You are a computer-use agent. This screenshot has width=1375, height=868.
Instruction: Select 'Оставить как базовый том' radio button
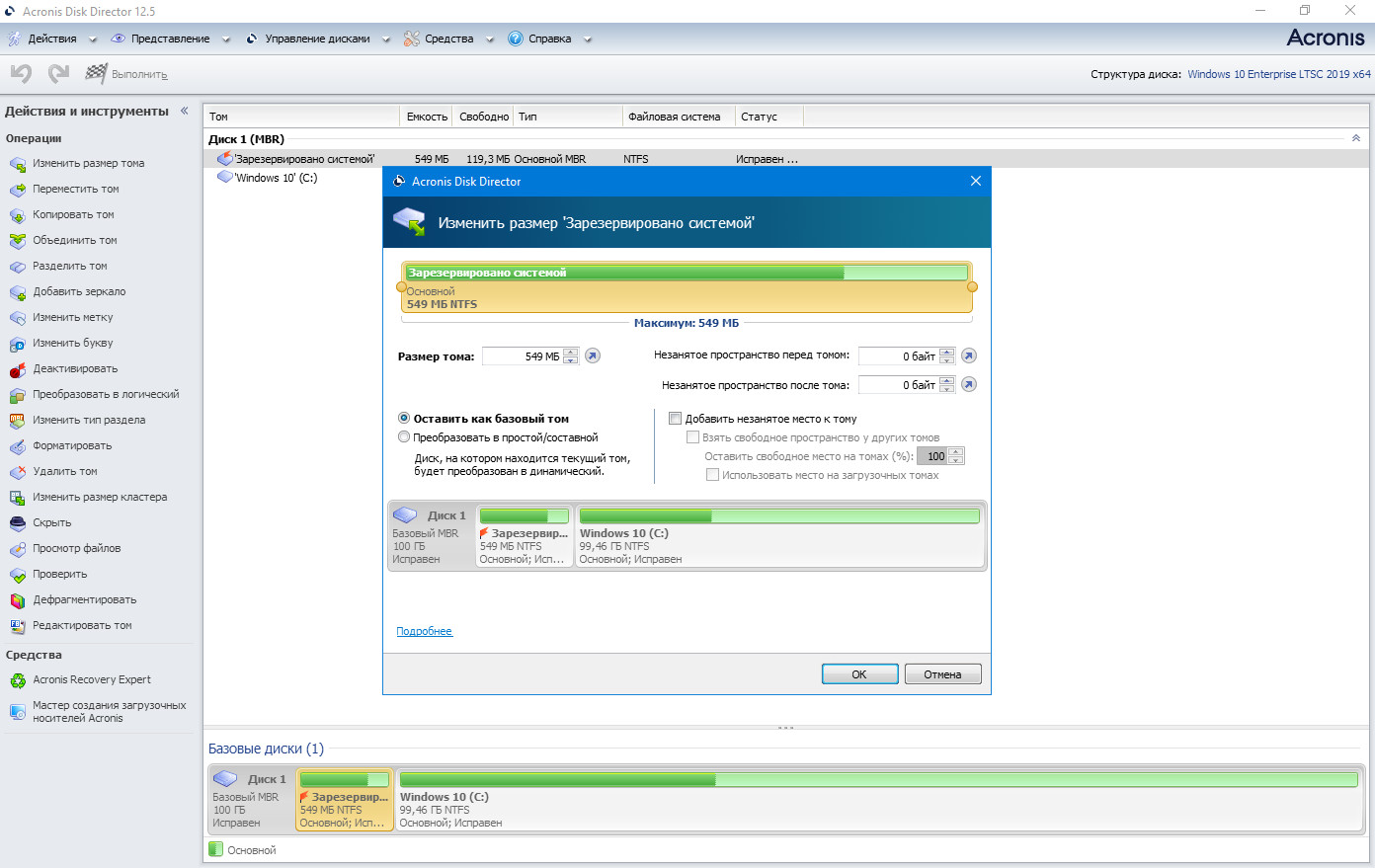pyautogui.click(x=404, y=419)
